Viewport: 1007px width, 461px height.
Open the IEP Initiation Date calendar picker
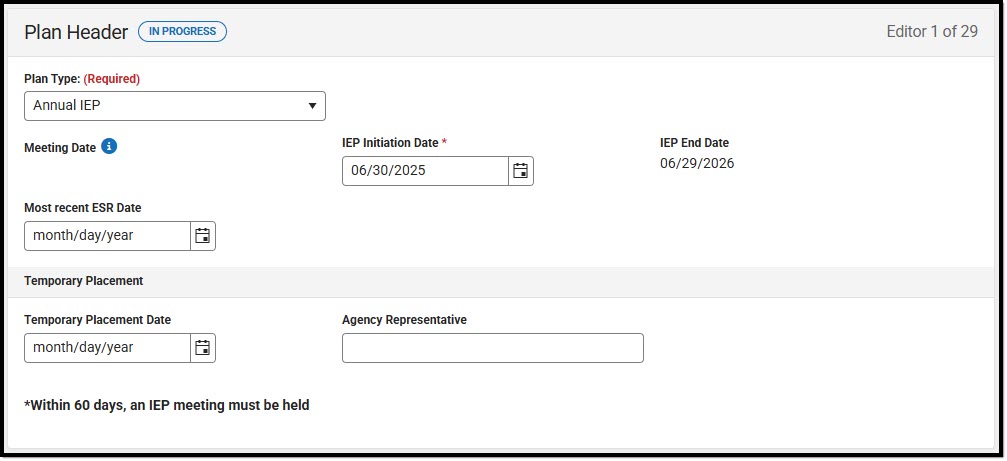coord(521,171)
